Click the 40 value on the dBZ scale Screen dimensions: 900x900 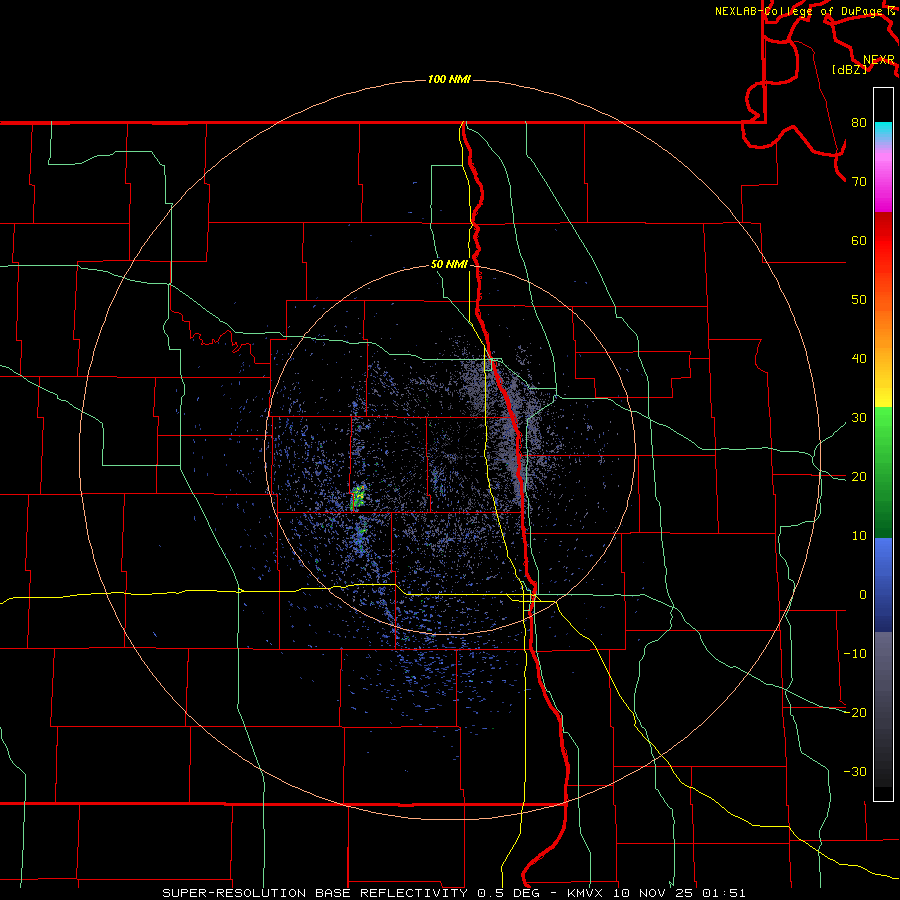(859, 359)
